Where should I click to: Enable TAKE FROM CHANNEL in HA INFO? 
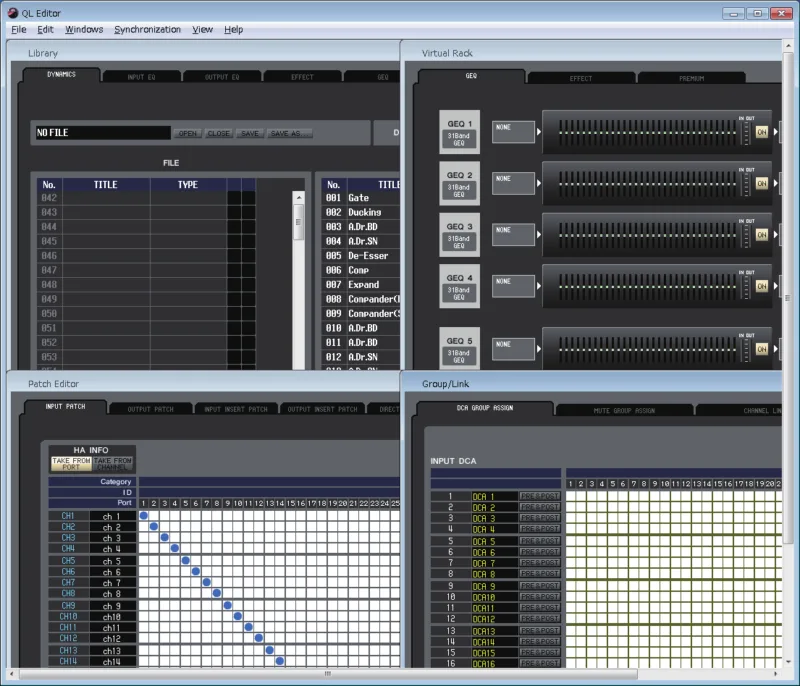point(113,464)
